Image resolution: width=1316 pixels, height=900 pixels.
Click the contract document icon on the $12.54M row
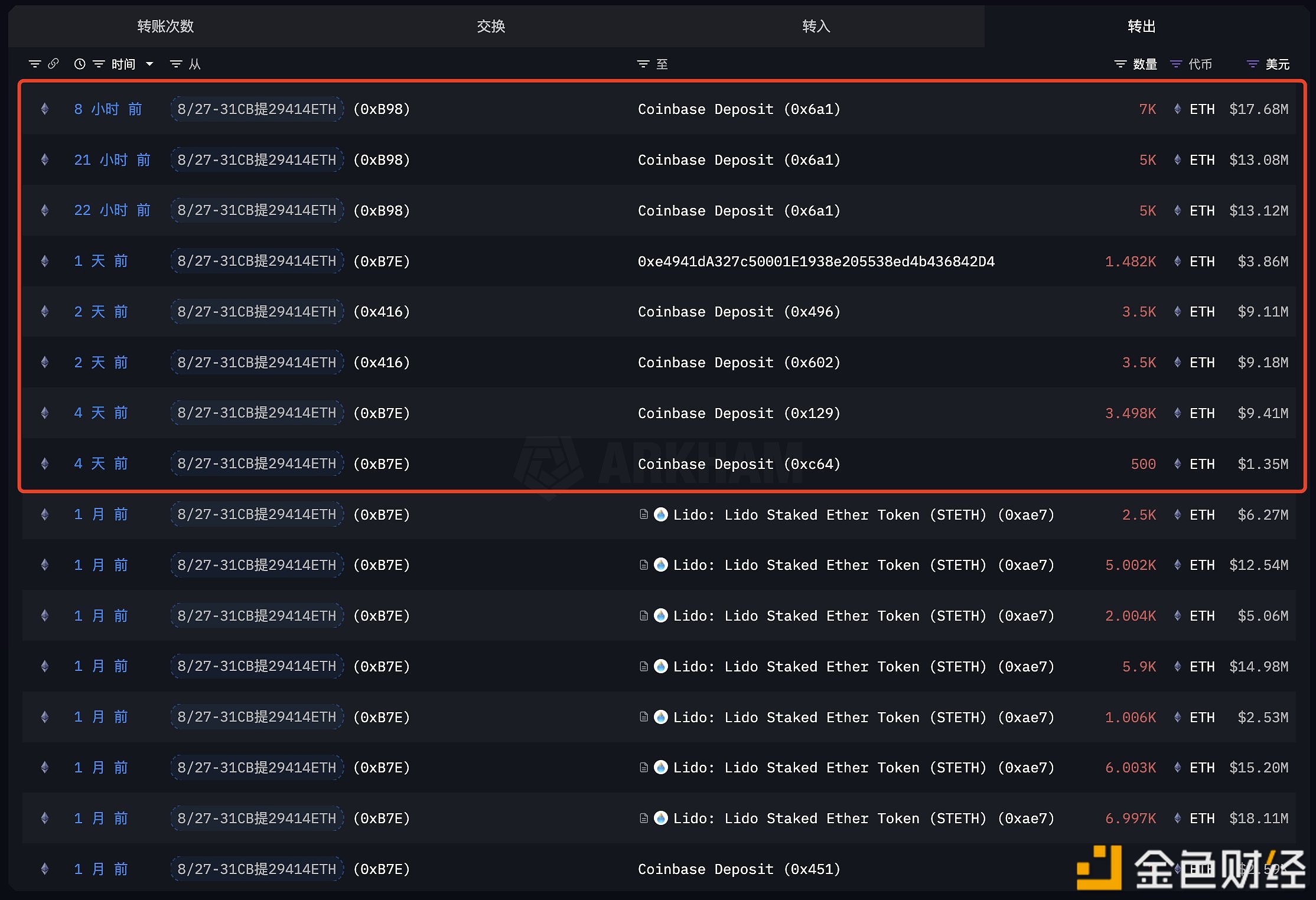(644, 565)
